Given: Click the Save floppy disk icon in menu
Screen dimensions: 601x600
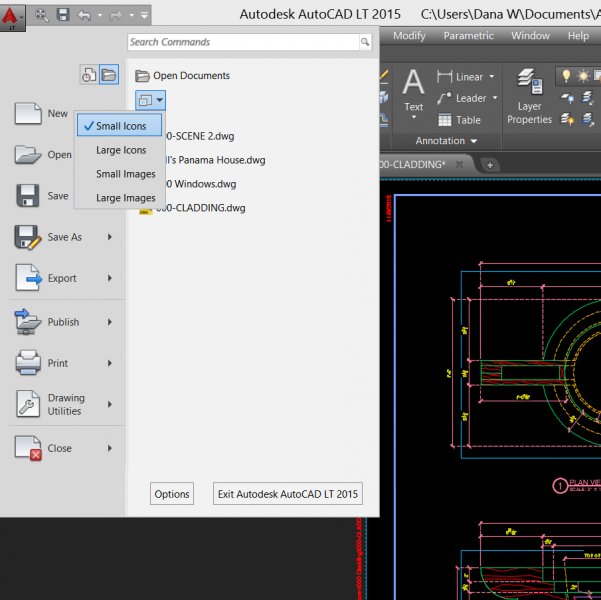Looking at the screenshot, I should click(28, 196).
